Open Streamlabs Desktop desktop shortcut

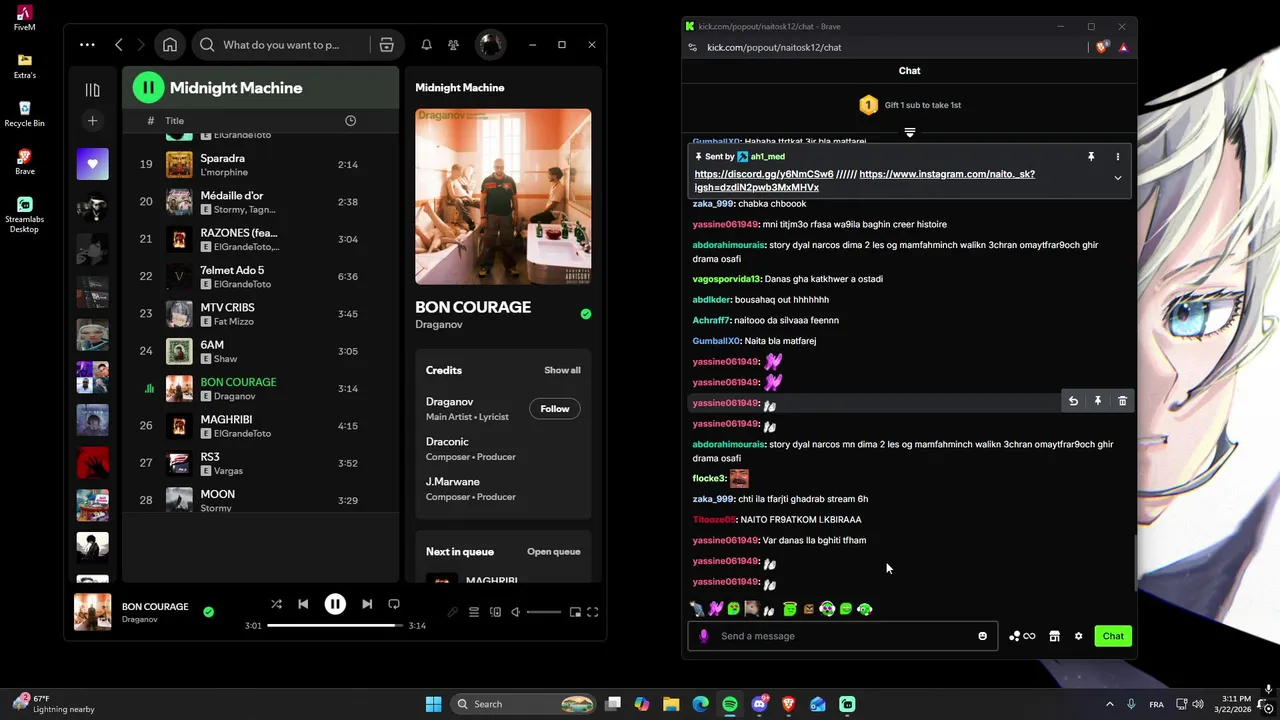point(25,215)
